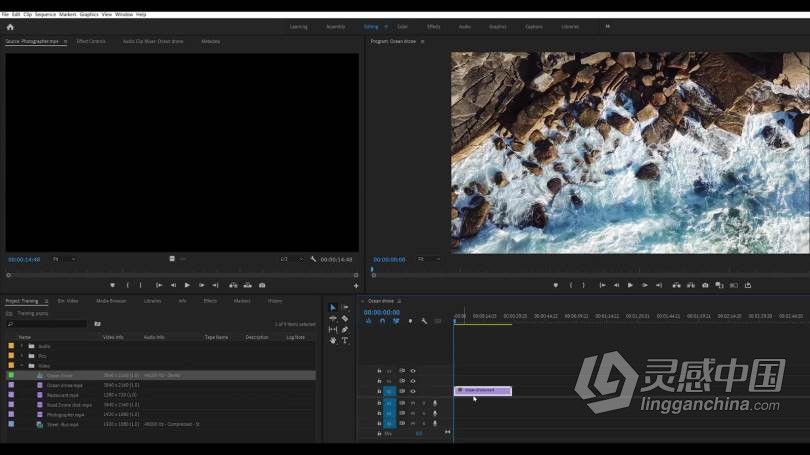Click Source monitor timecode 00:00:14:48
Image resolution: width=810 pixels, height=455 pixels.
point(24,259)
